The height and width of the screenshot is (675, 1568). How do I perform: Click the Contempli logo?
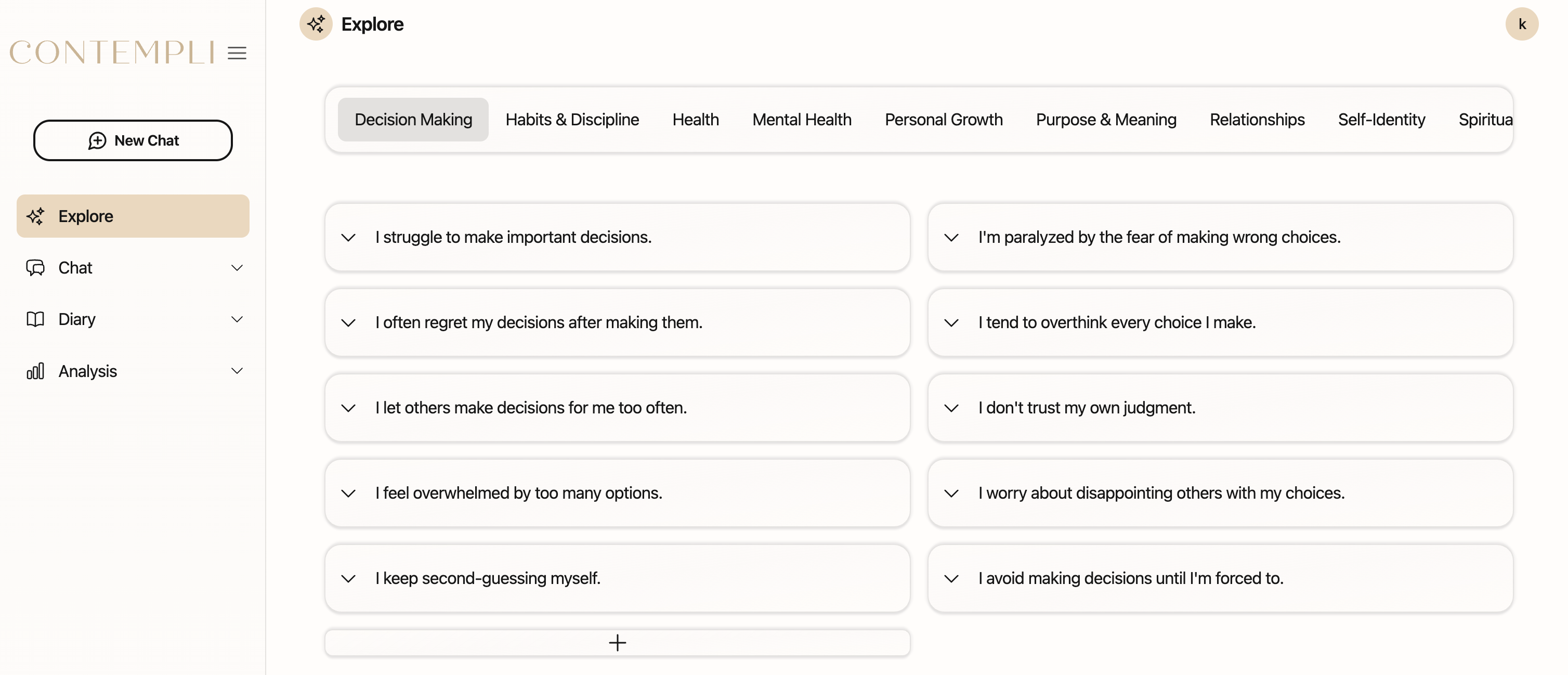[x=112, y=53]
